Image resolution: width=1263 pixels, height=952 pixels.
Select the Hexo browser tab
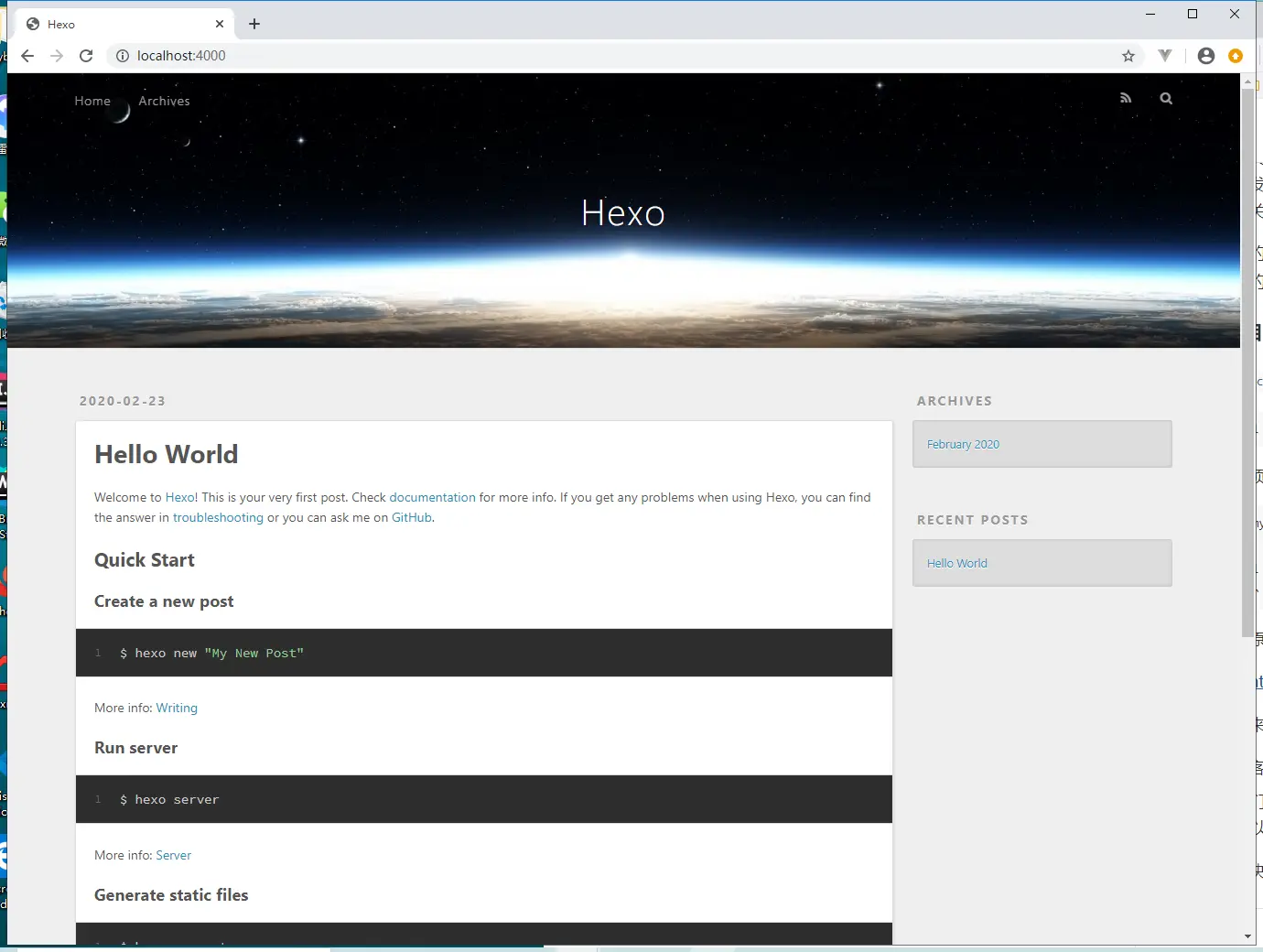tap(124, 24)
